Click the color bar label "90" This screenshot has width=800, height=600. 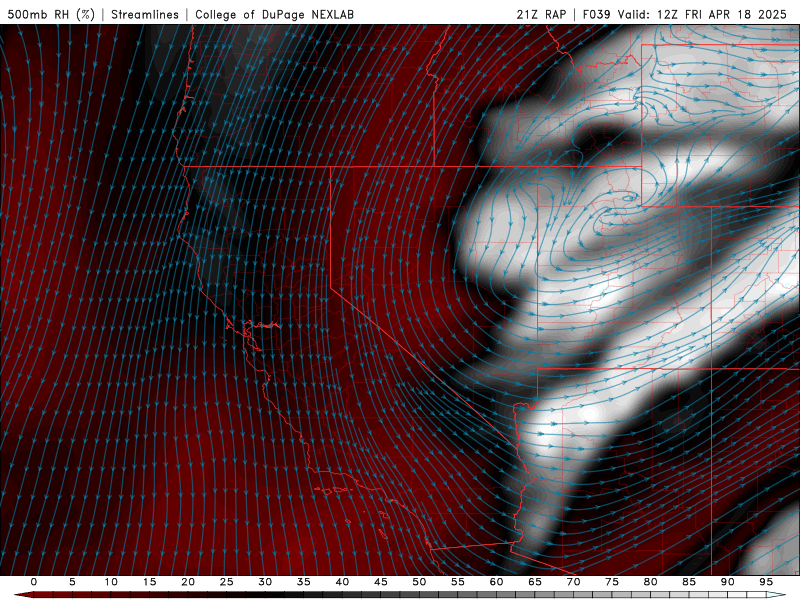[x=727, y=582]
